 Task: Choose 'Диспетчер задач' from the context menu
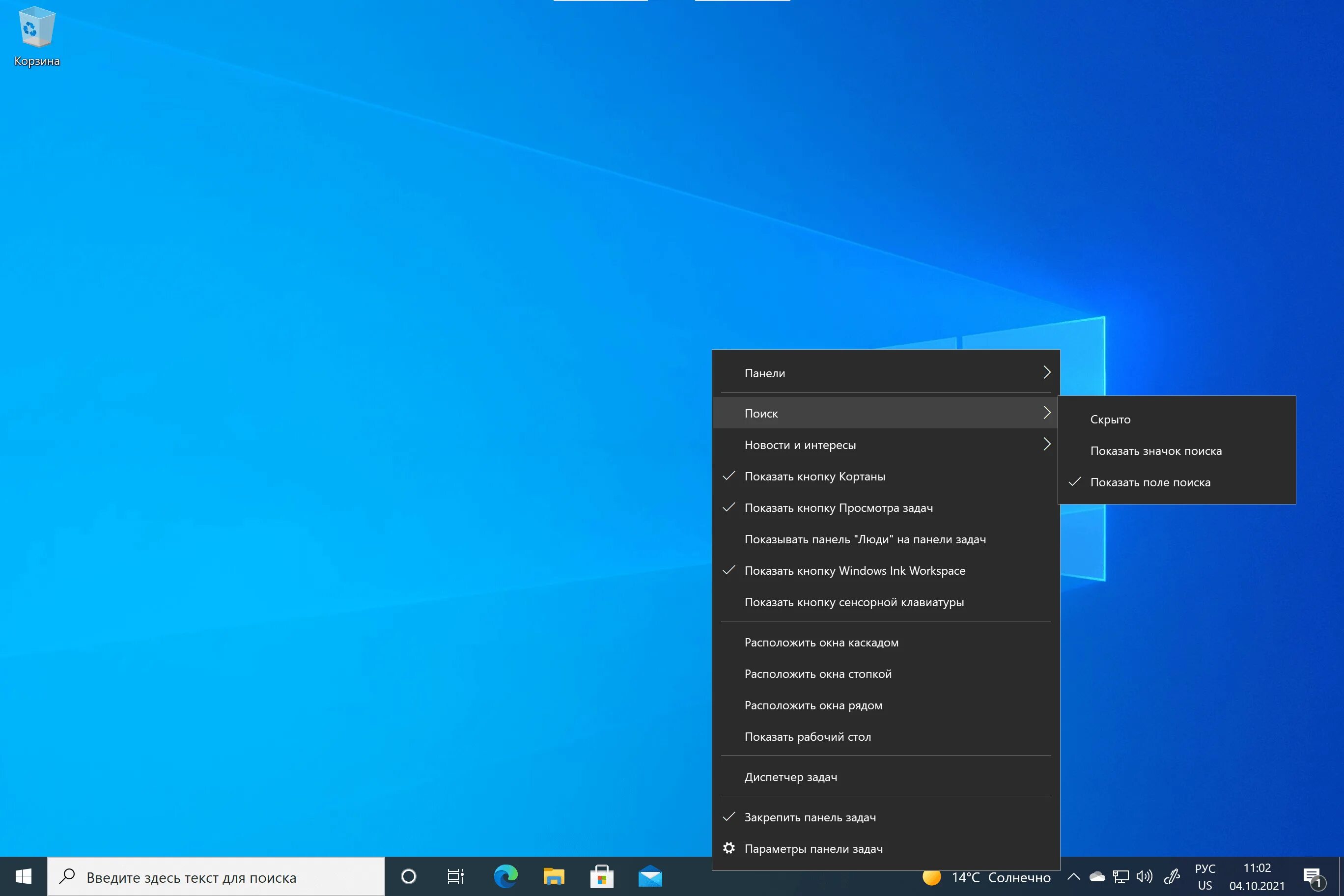pos(790,777)
